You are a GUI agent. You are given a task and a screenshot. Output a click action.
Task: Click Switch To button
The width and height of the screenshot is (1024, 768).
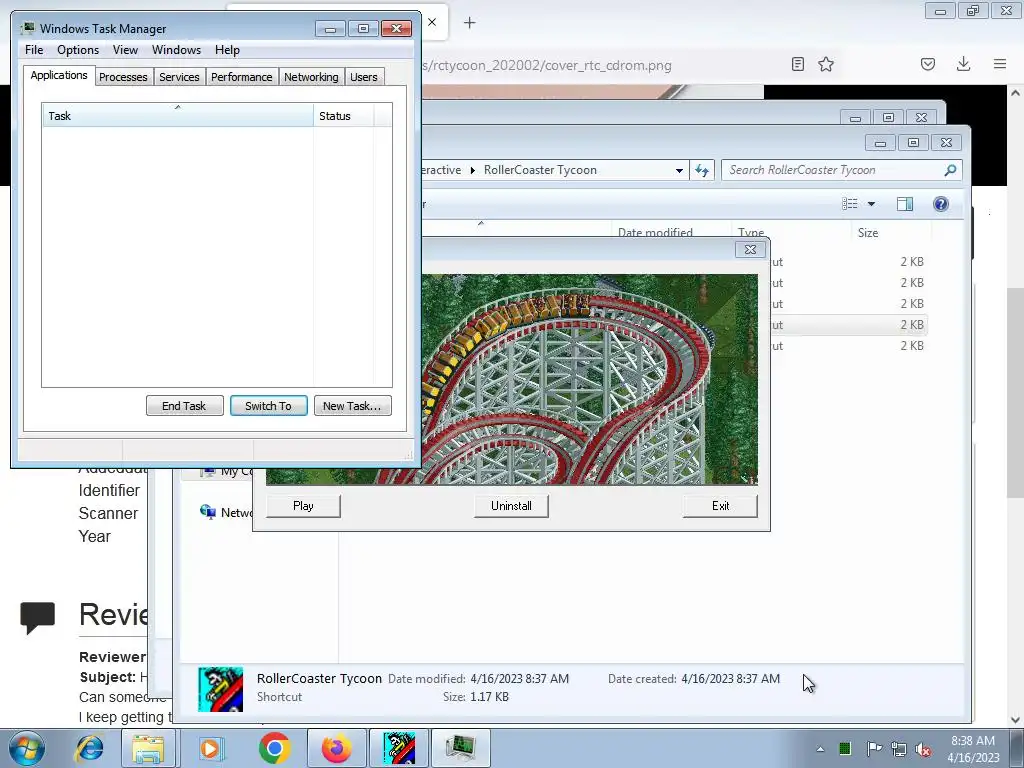tap(268, 406)
